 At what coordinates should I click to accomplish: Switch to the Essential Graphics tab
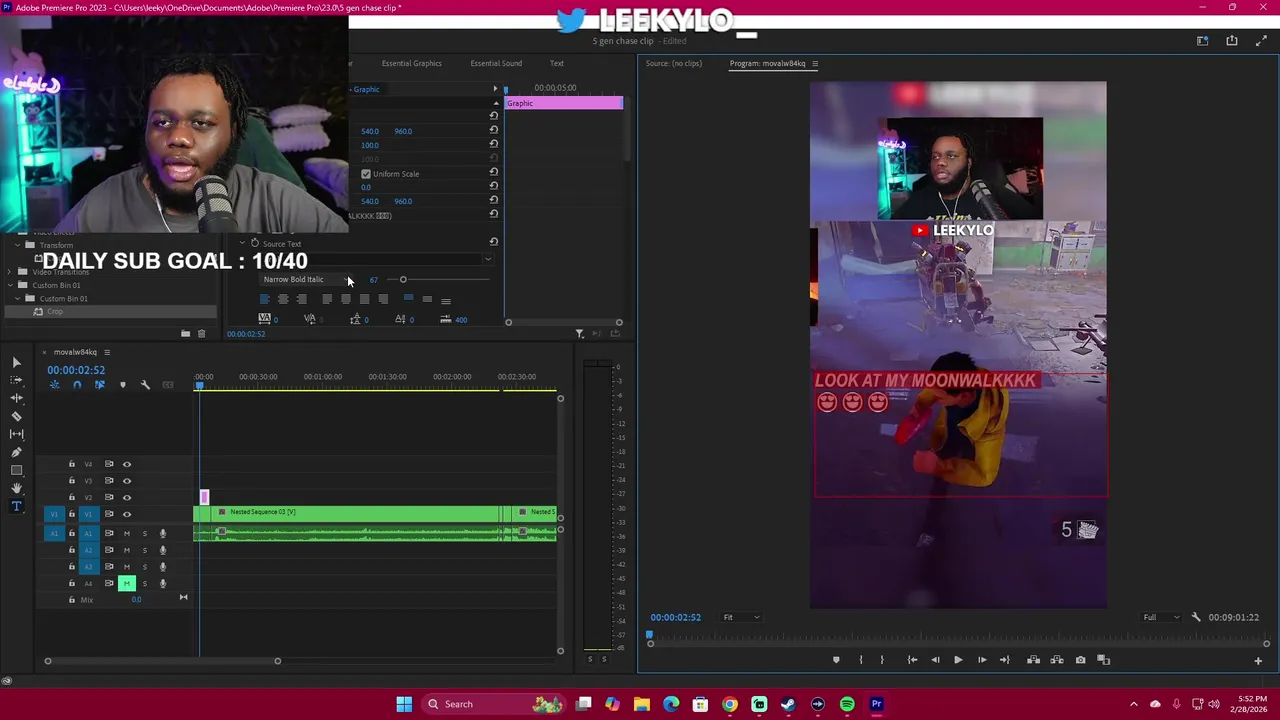[411, 64]
